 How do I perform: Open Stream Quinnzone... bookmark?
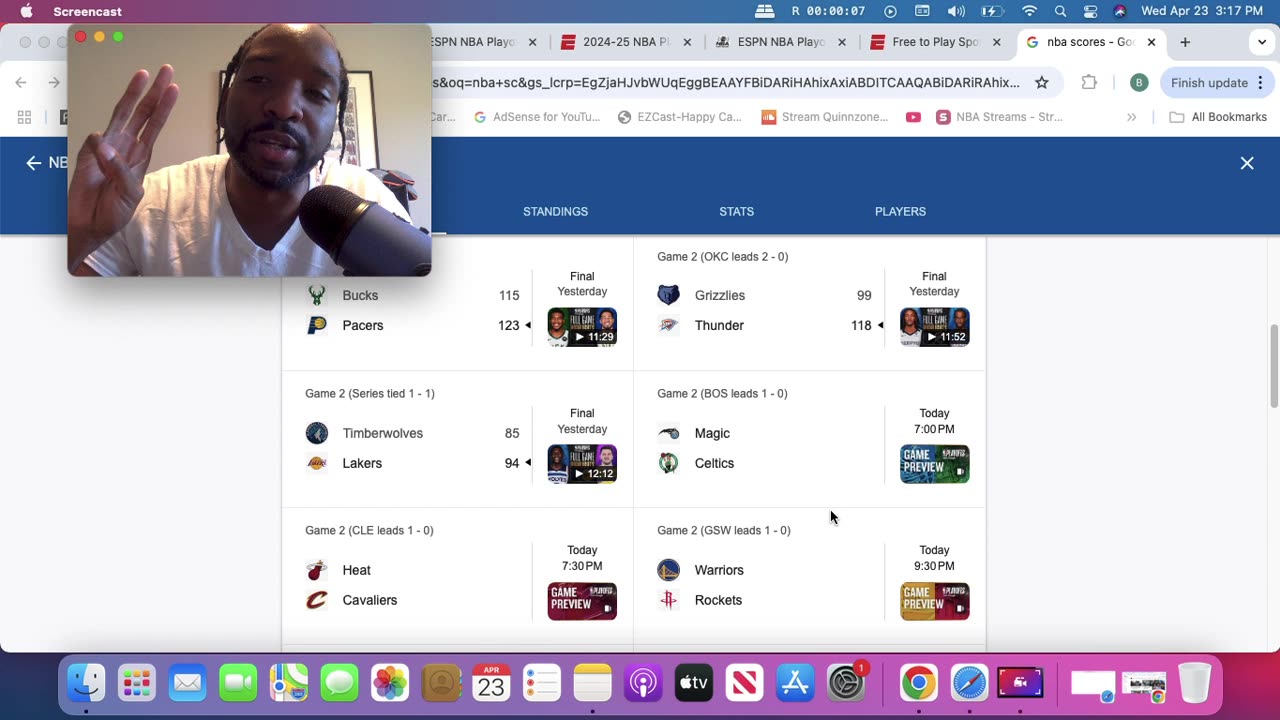click(825, 117)
